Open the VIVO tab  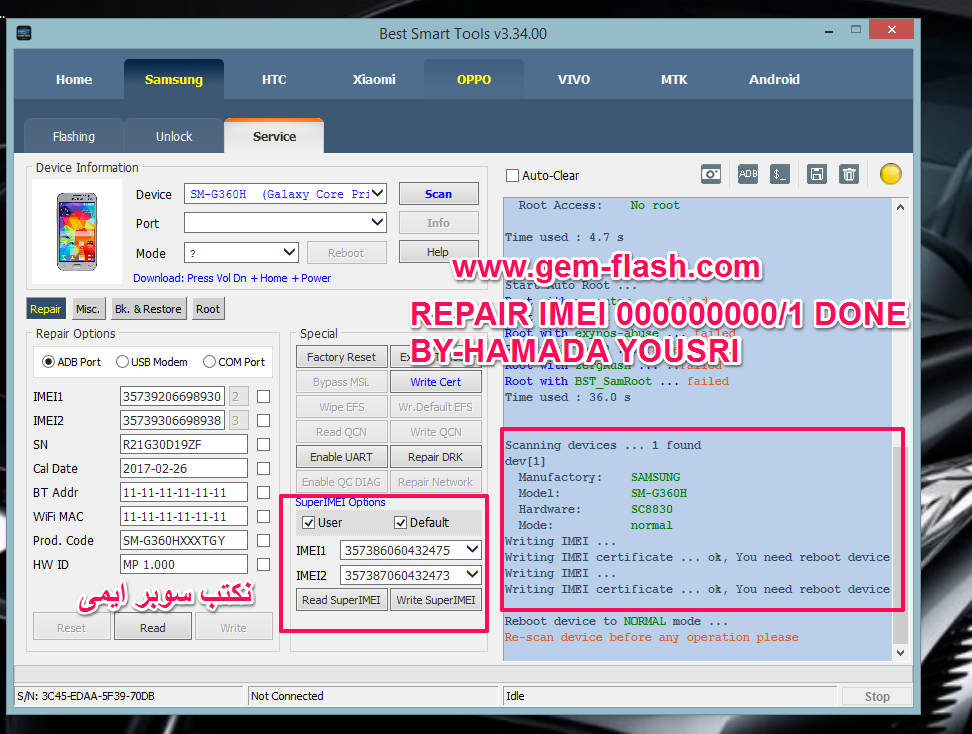point(573,79)
